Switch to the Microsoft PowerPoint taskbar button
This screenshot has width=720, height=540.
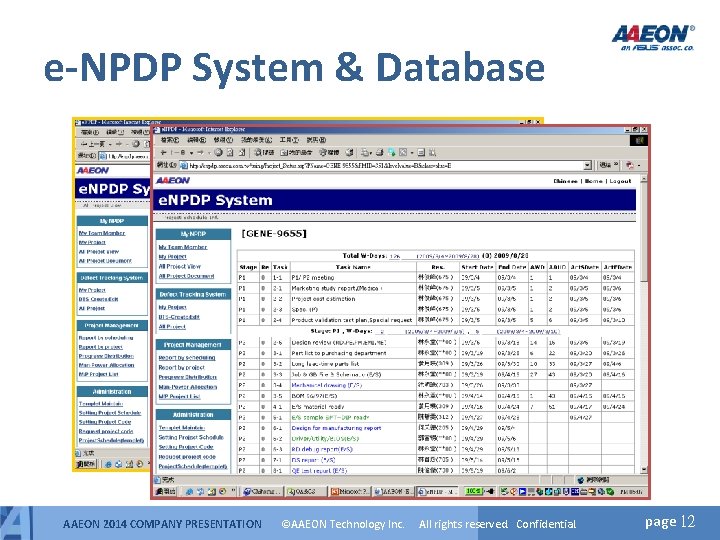pos(350,491)
